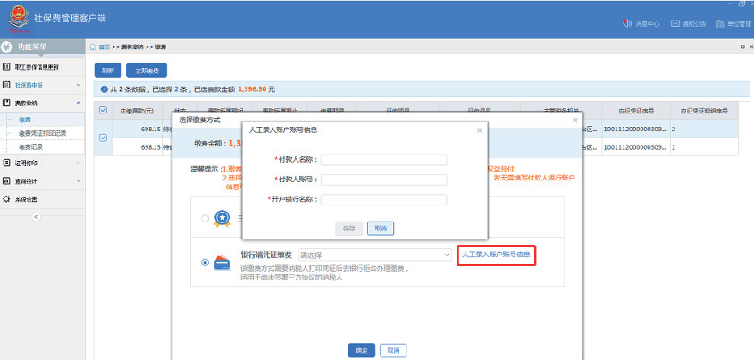Click 保存 in the account info dialog
The height and width of the screenshot is (361, 755).
click(349, 229)
